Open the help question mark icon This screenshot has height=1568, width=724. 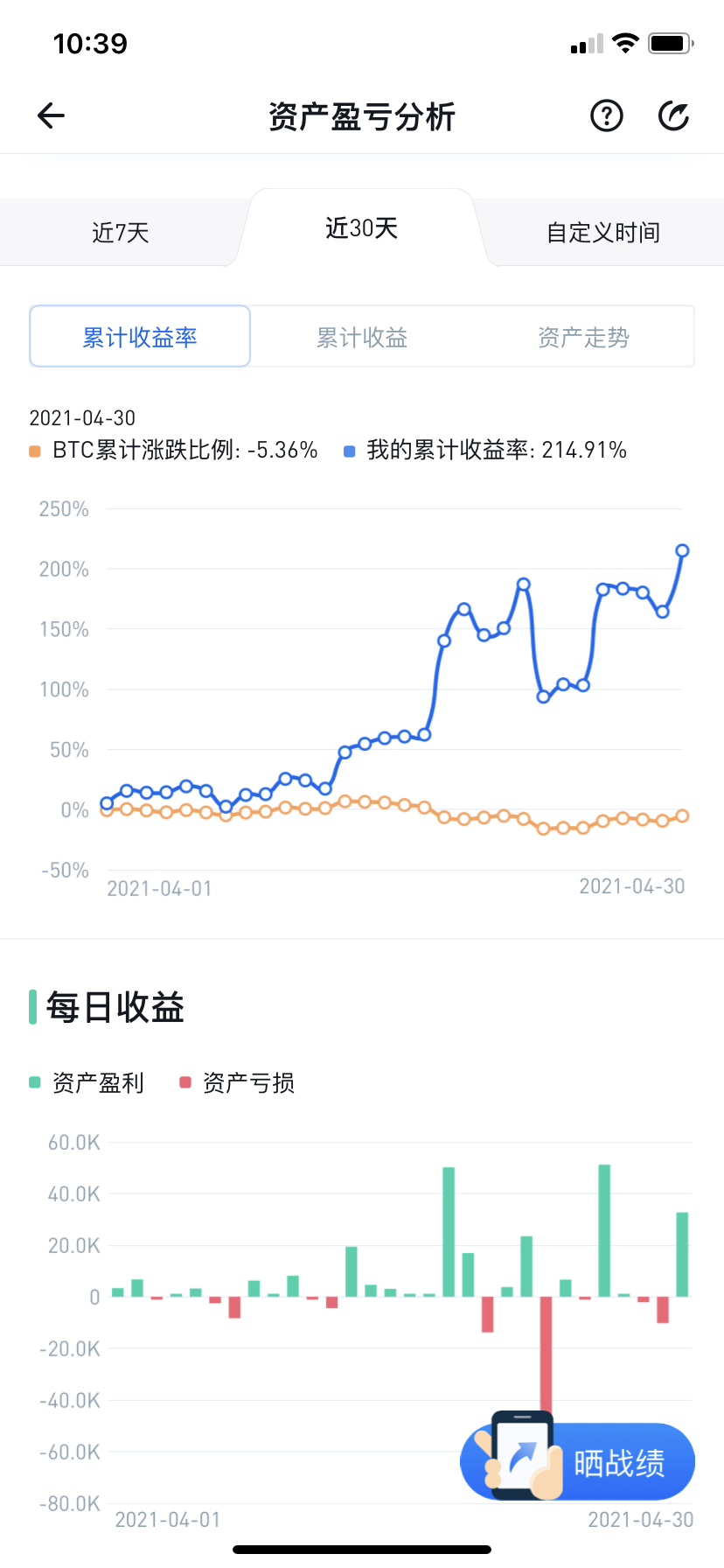tap(606, 115)
